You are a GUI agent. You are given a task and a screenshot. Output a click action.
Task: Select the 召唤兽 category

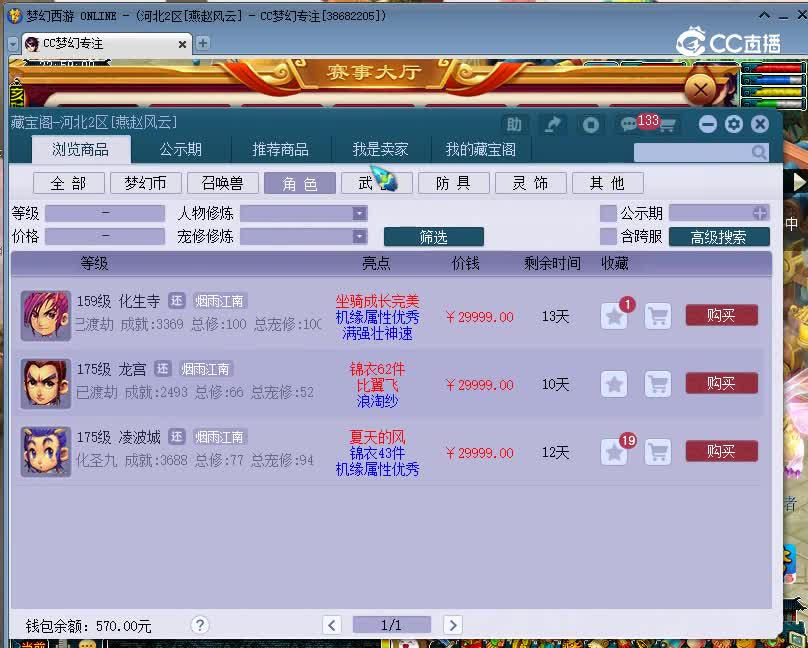click(x=223, y=183)
